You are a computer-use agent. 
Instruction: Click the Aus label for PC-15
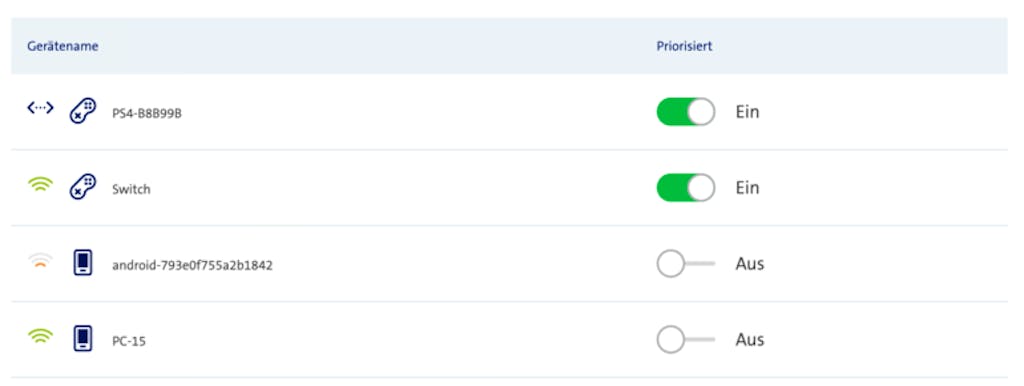pyautogui.click(x=750, y=340)
